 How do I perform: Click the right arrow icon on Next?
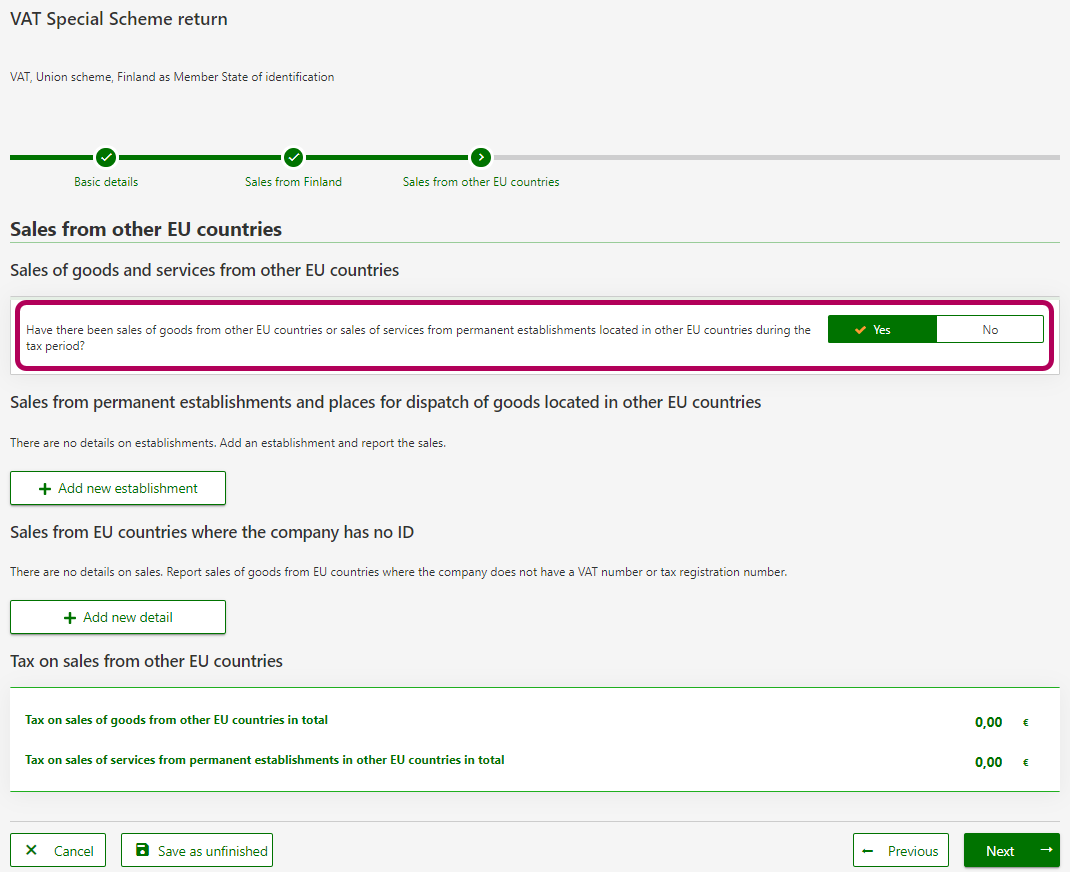[1046, 850]
